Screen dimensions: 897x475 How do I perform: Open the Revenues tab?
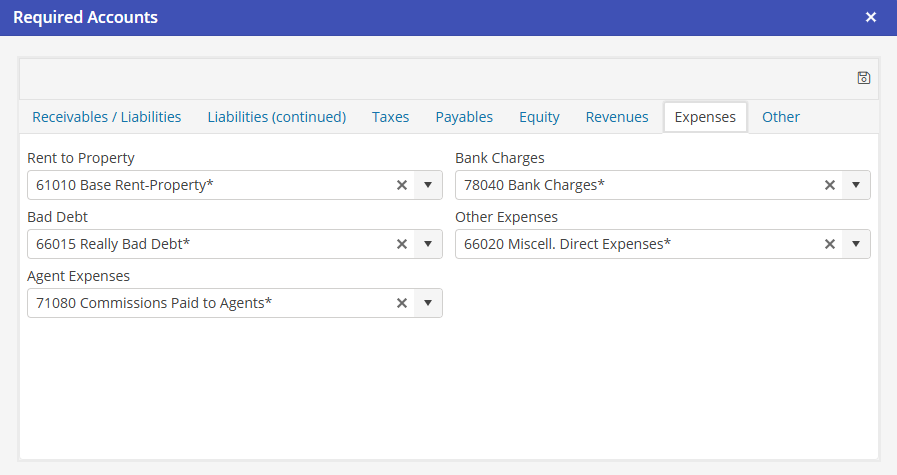click(617, 117)
